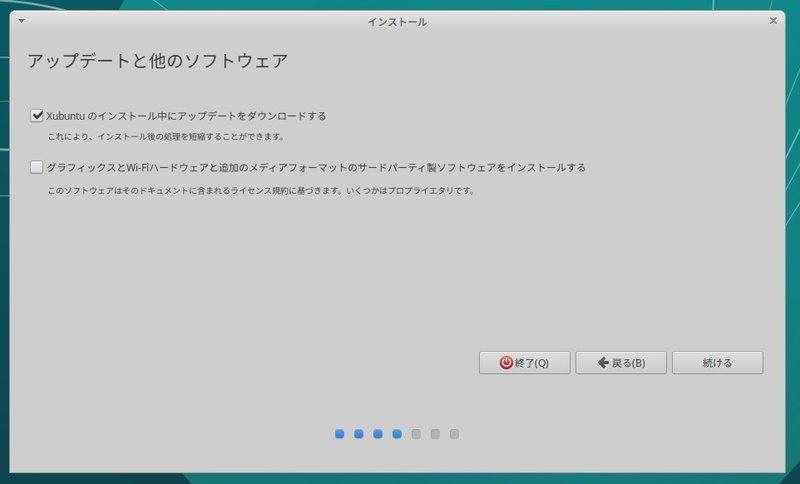Uncheck download updates during Xubuntu install

[36, 116]
